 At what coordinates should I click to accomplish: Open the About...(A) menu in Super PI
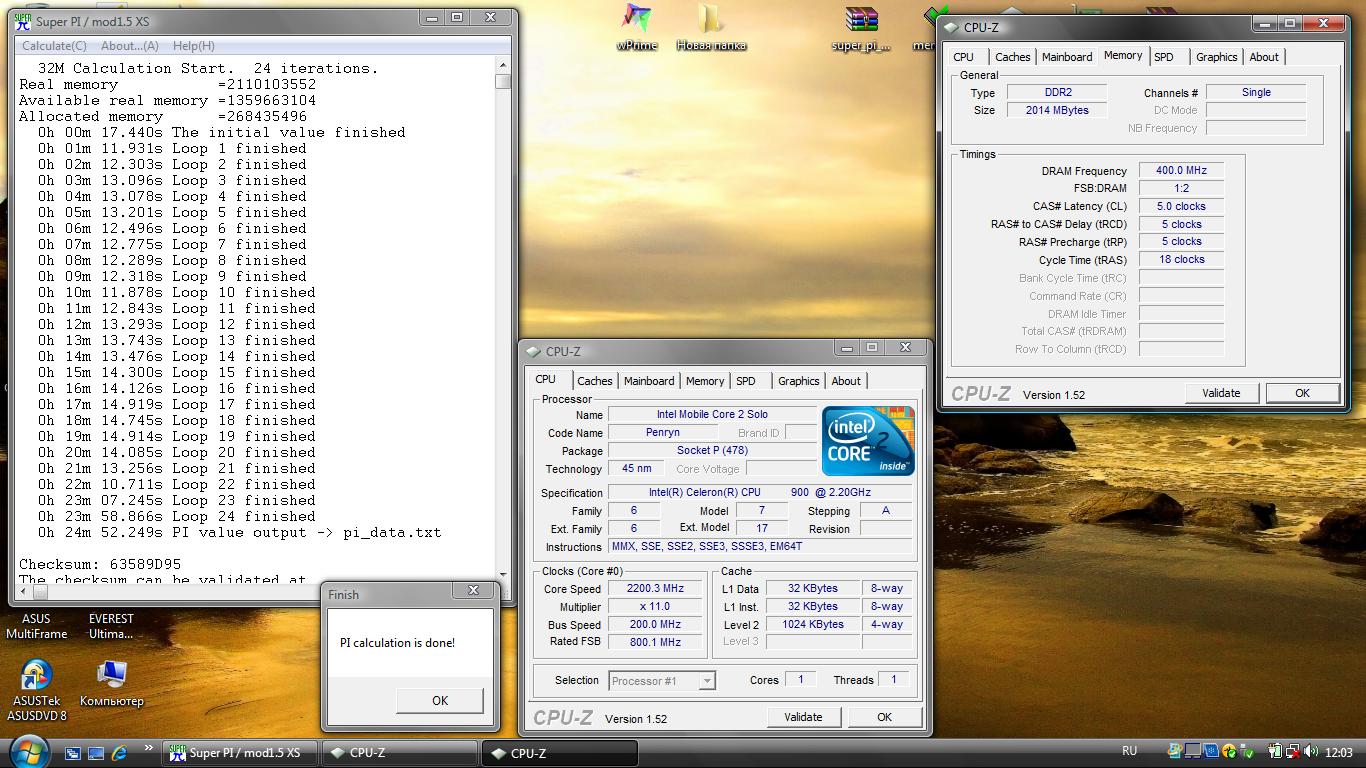coord(130,46)
